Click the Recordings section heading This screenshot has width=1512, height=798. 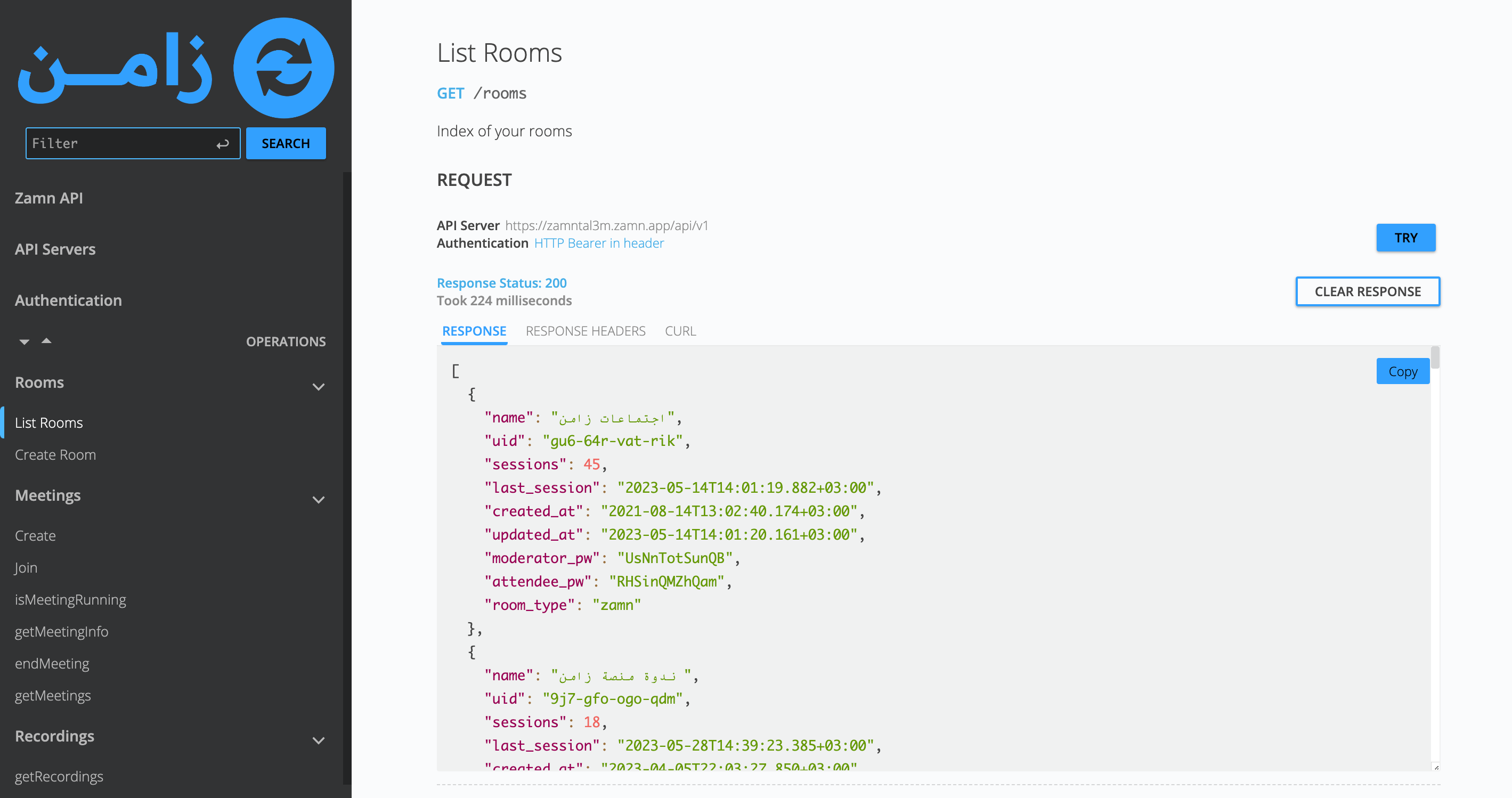54,736
